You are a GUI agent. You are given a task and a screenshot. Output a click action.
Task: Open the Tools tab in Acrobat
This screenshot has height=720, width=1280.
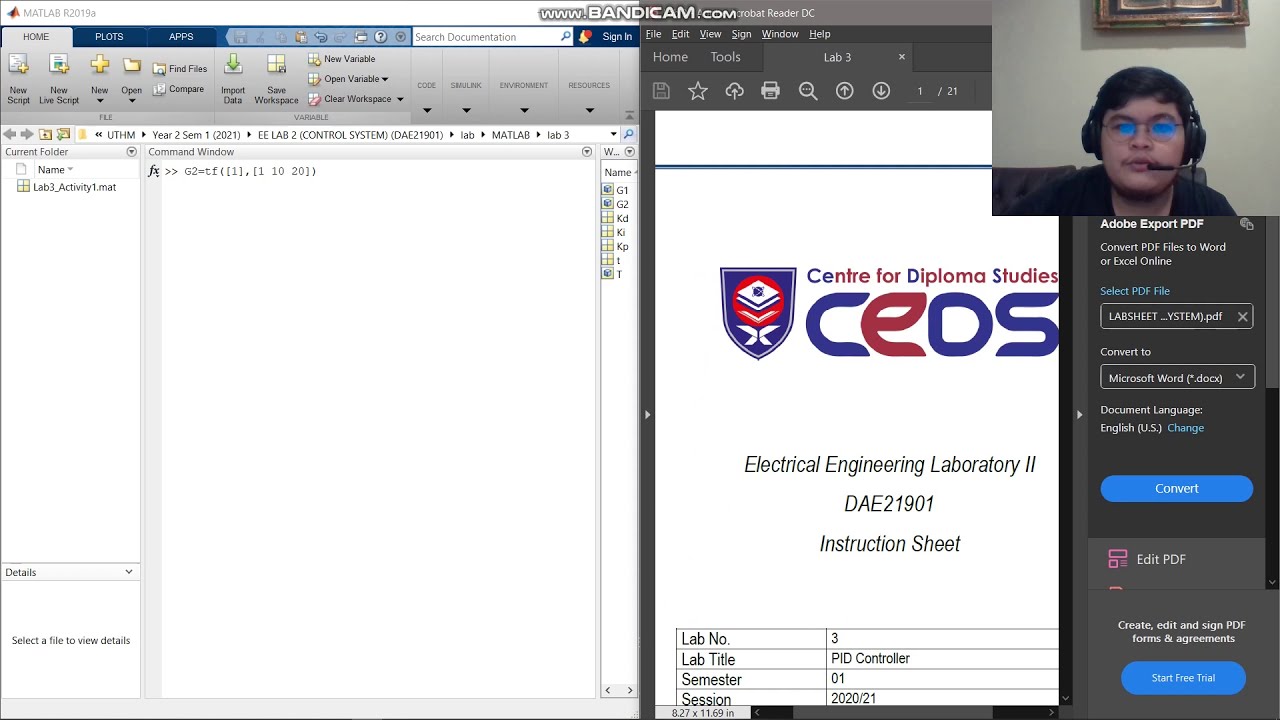tap(725, 57)
